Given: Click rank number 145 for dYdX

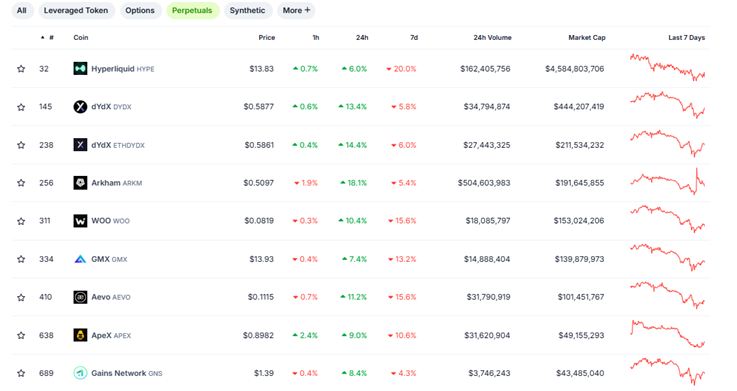Looking at the screenshot, I should (x=46, y=107).
